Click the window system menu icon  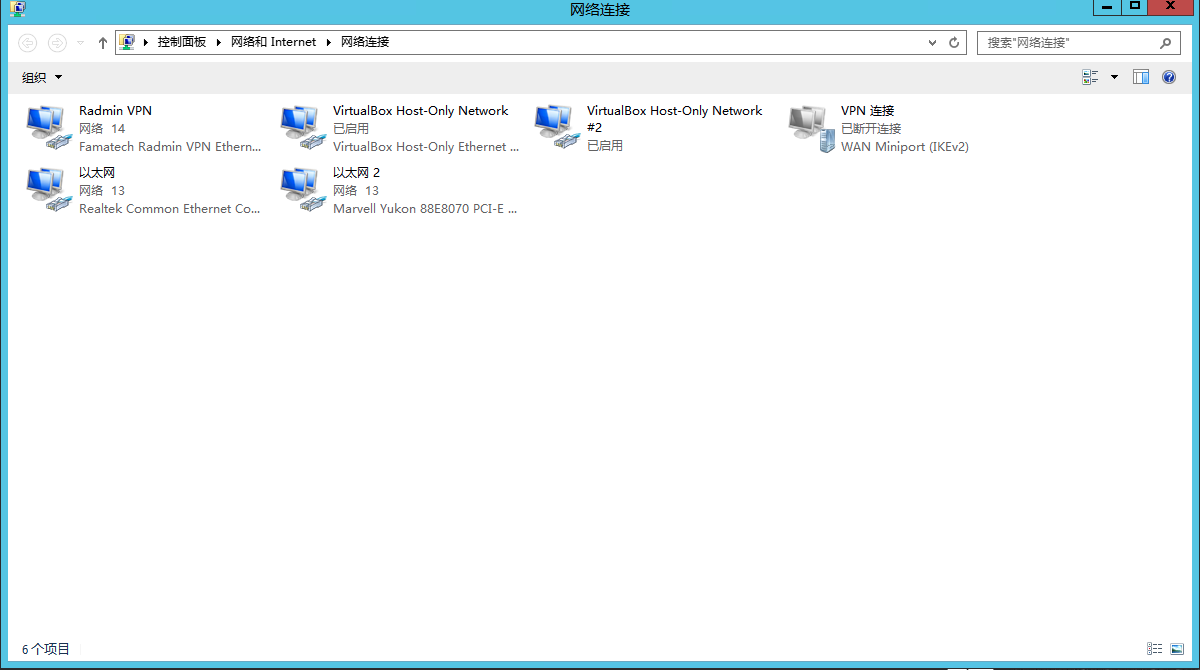[17, 9]
